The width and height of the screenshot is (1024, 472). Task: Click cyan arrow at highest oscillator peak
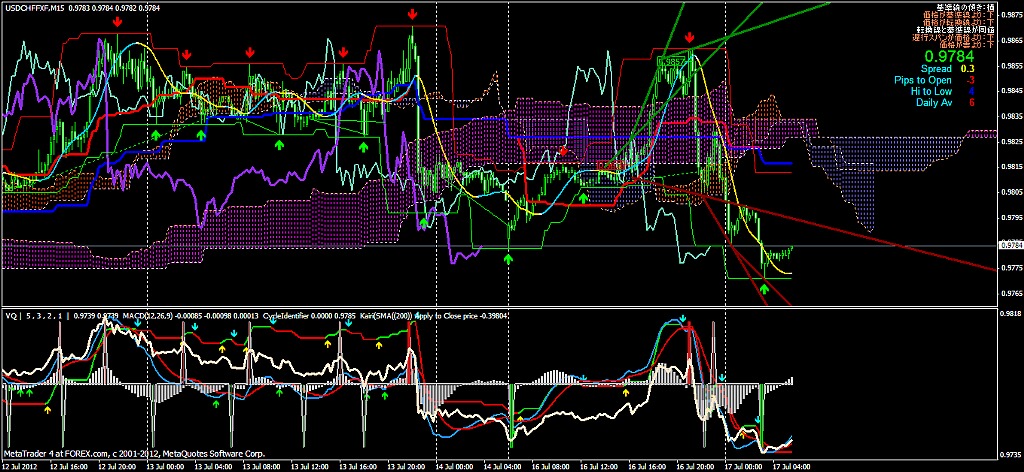683,320
